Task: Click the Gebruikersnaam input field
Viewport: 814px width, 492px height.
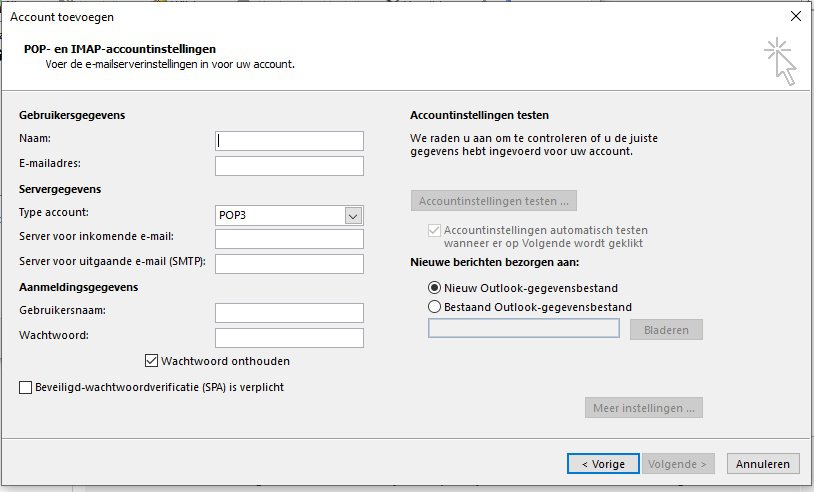Action: (289, 313)
